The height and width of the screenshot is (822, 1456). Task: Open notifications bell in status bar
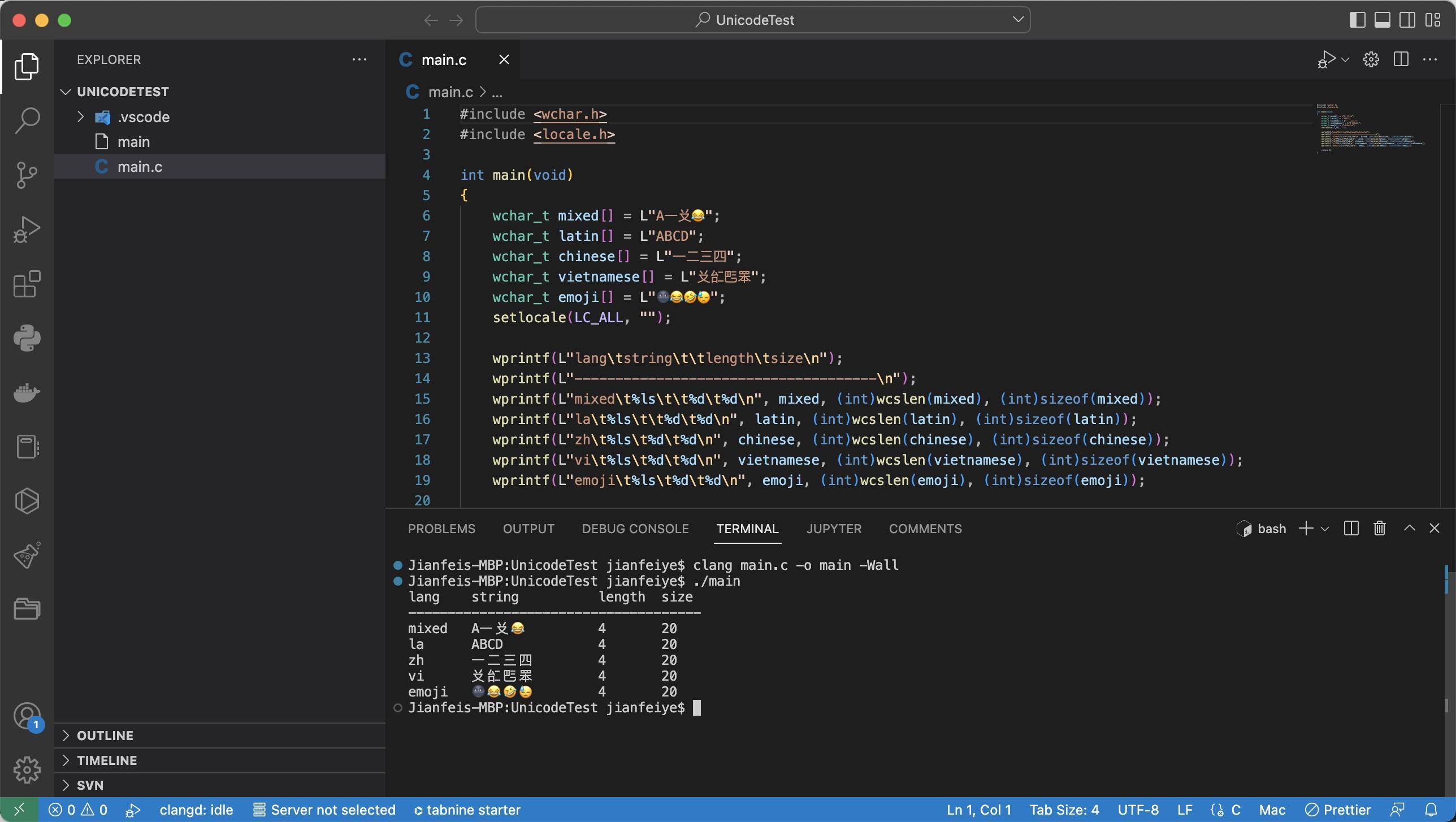(x=1431, y=810)
